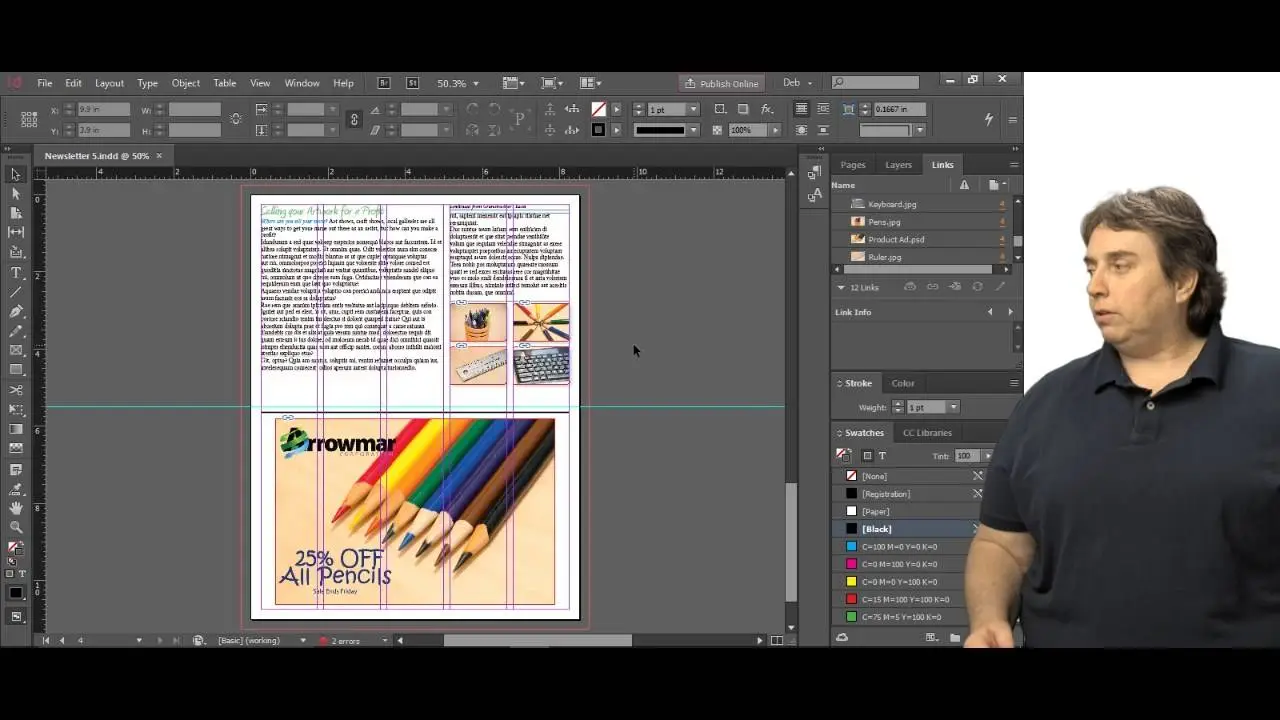Toggle wrap around bounding box button
The image size is (1280, 720).
pyautogui.click(x=823, y=109)
